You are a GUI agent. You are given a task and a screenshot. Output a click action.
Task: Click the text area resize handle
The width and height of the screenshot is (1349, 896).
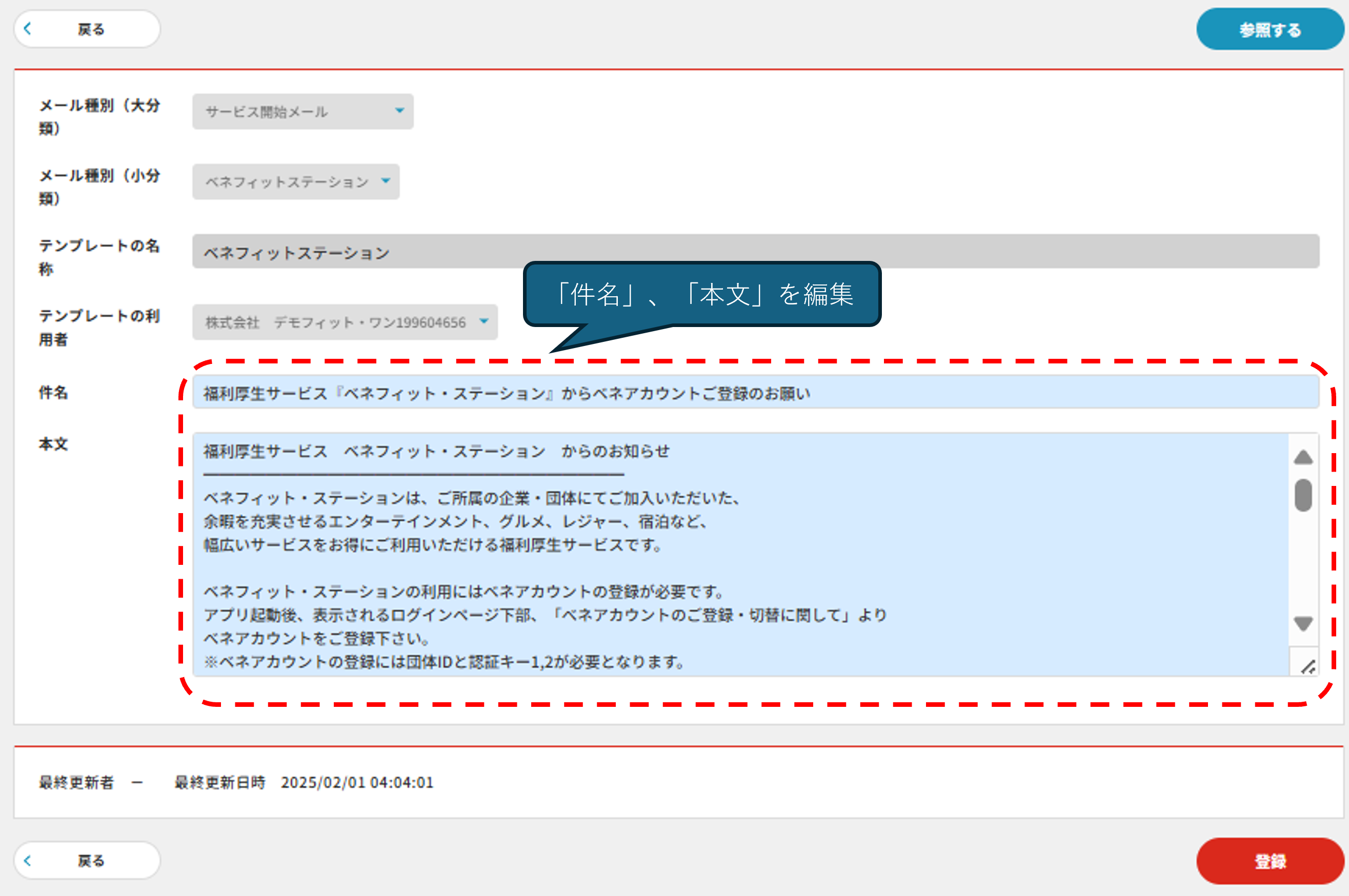1307,666
